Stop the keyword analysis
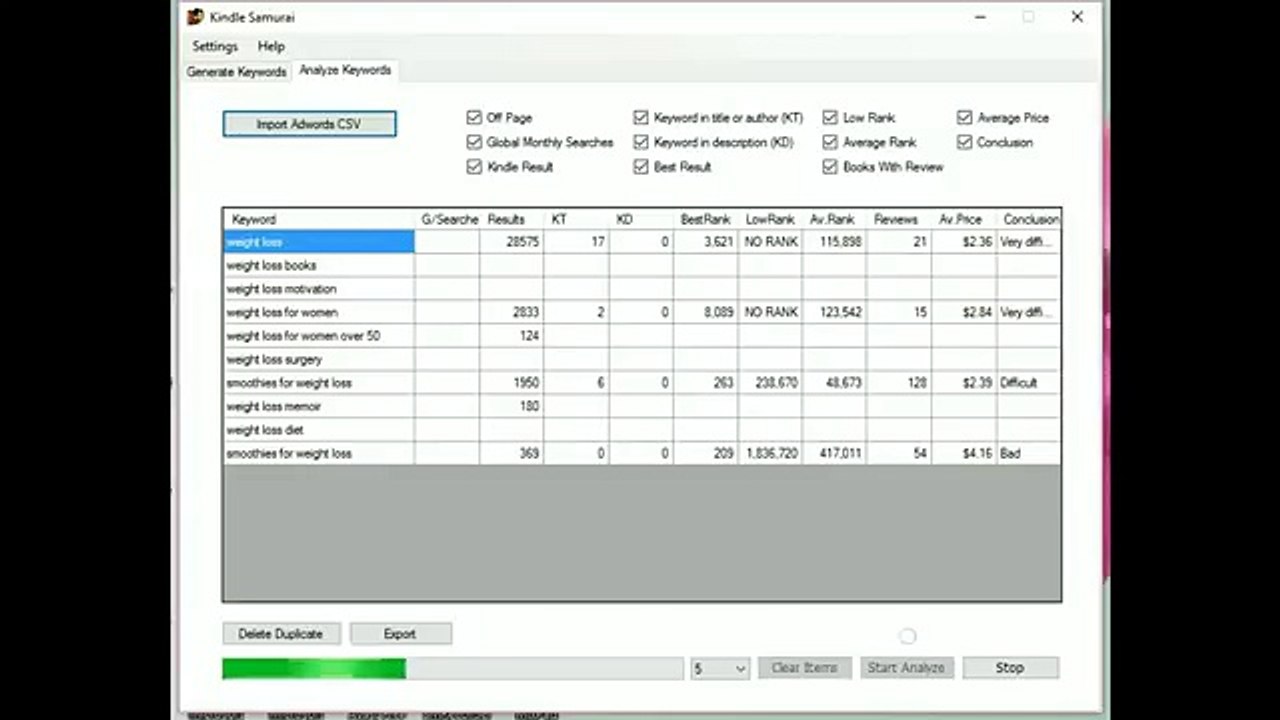The image size is (1280, 720). pyautogui.click(x=1010, y=668)
